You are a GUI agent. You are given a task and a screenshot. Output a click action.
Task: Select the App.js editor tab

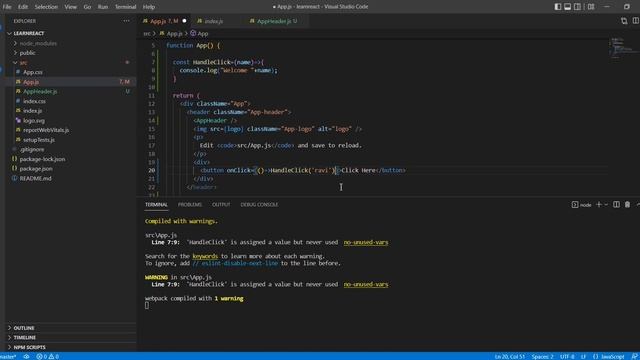(x=164, y=21)
